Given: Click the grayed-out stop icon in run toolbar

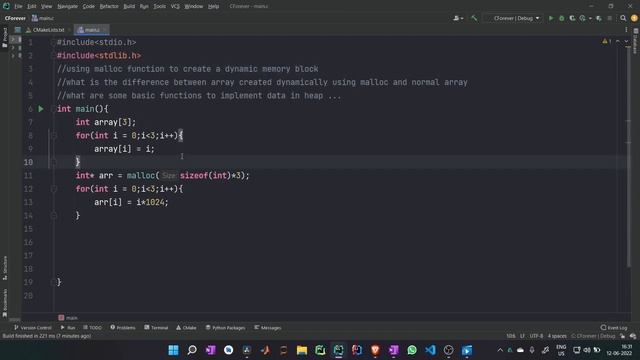Looking at the screenshot, I should (610, 18).
